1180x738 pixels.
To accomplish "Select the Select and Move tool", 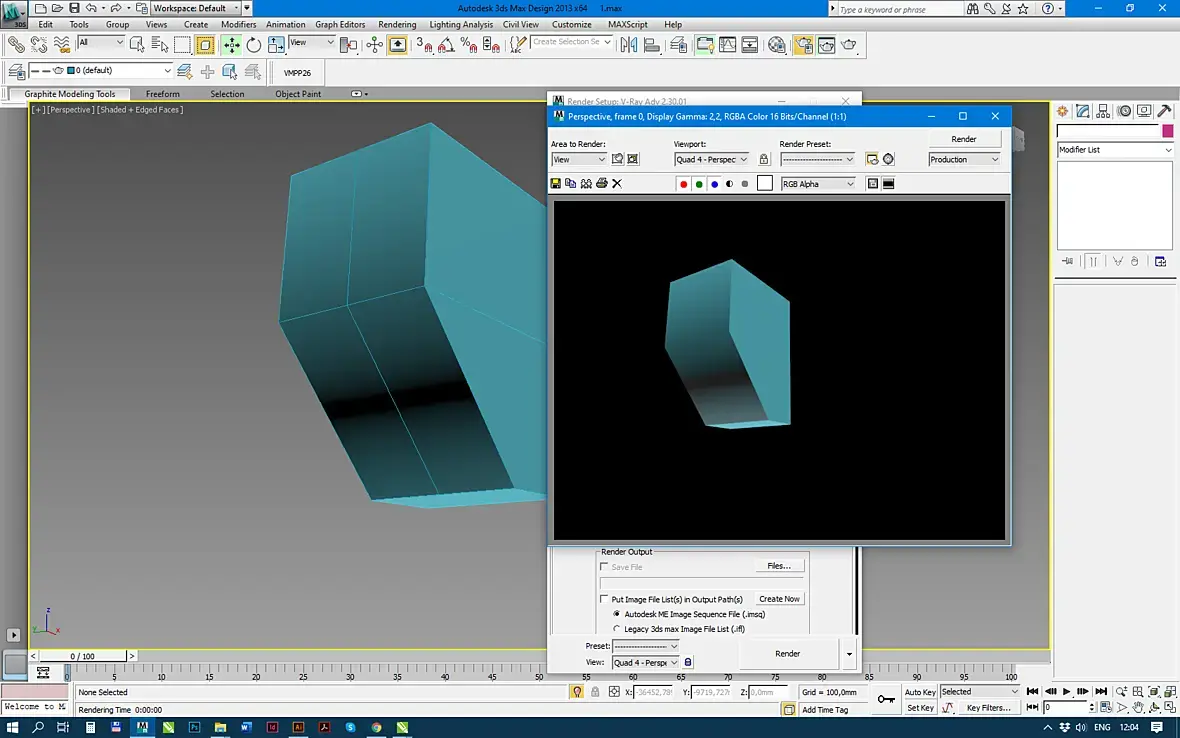I will (x=231, y=45).
